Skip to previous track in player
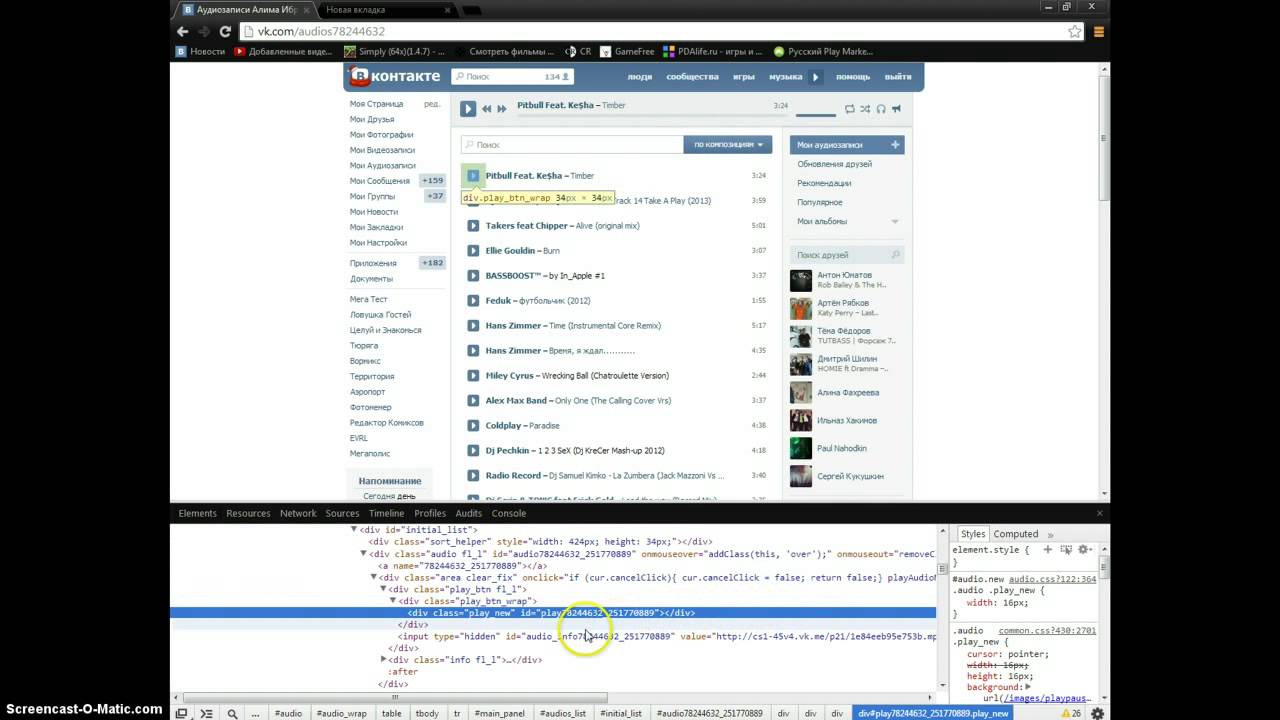1280x720 pixels. point(487,108)
